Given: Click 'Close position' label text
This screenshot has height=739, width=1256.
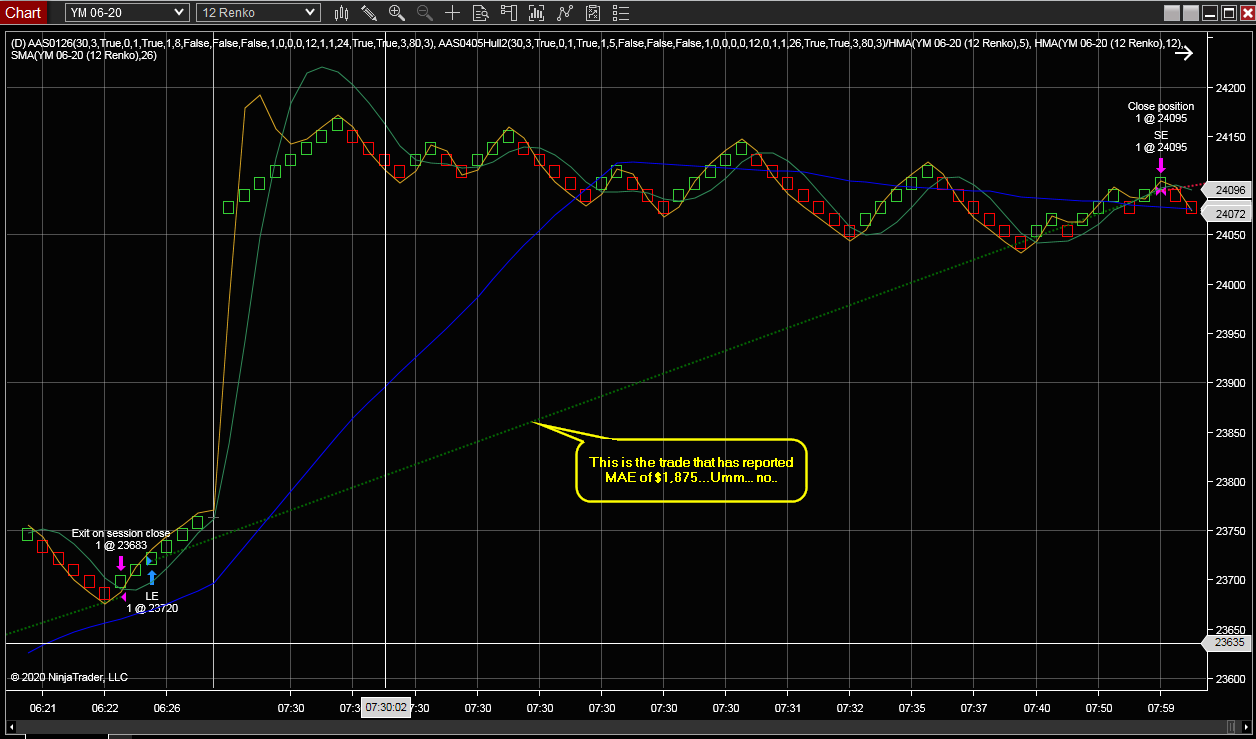Looking at the screenshot, I should pyautogui.click(x=1161, y=106).
